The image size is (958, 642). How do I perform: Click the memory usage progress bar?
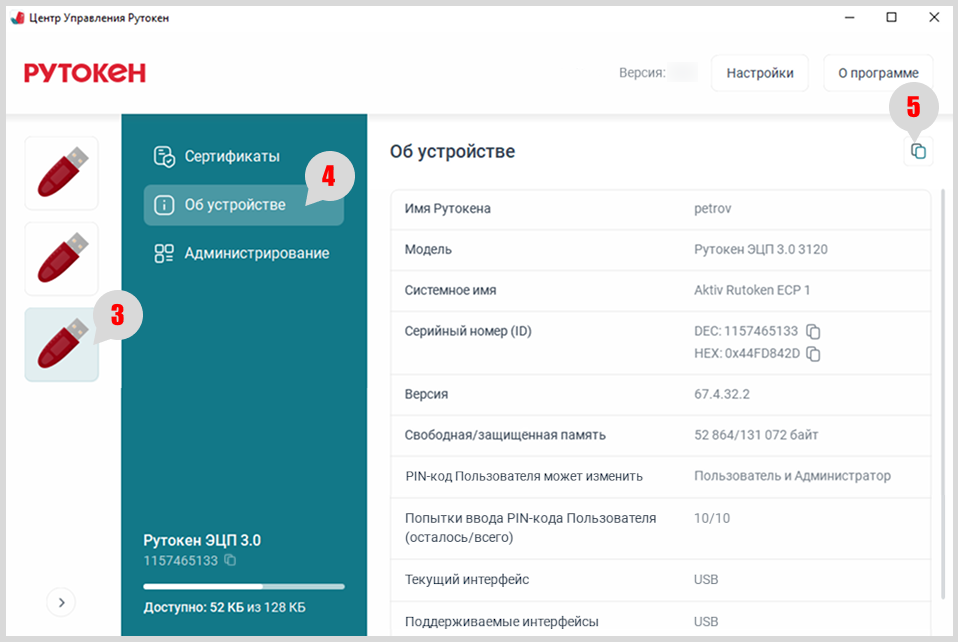tap(243, 586)
